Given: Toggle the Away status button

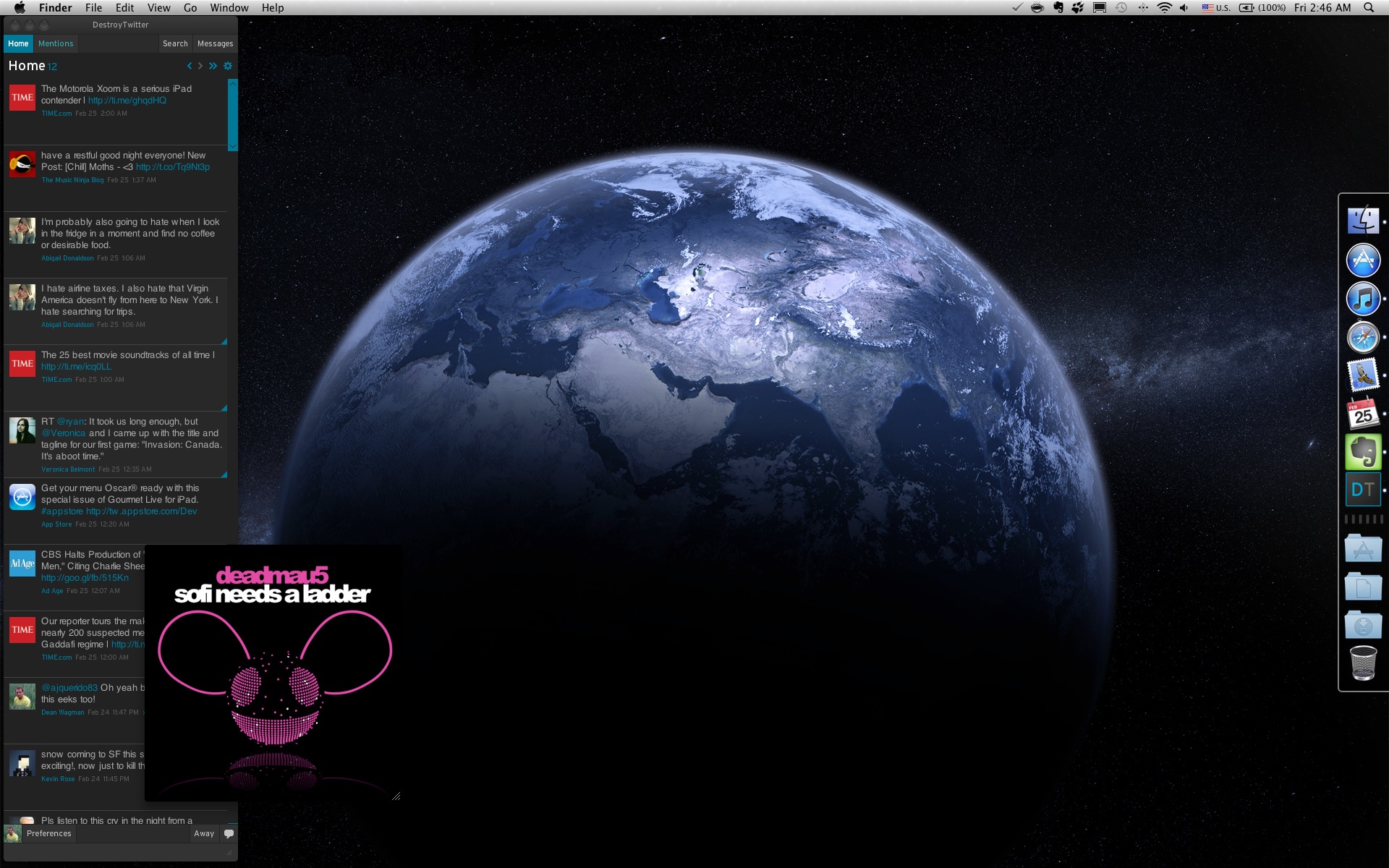Looking at the screenshot, I should 204,833.
